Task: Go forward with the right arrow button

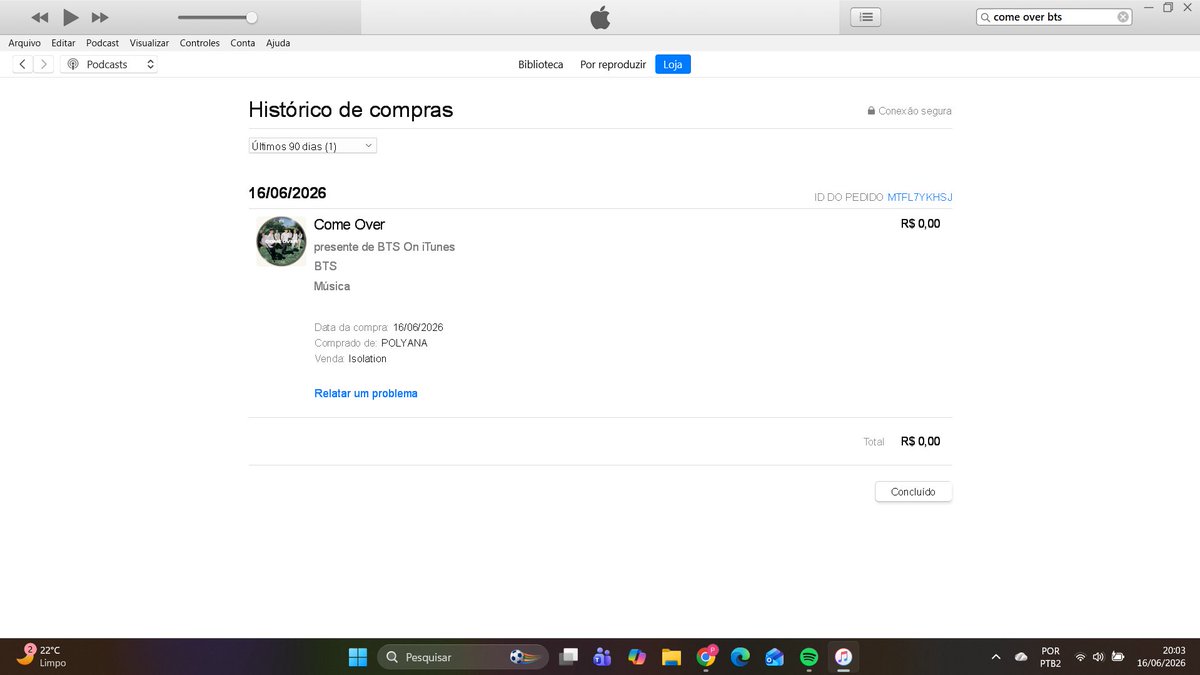Action: click(x=43, y=64)
